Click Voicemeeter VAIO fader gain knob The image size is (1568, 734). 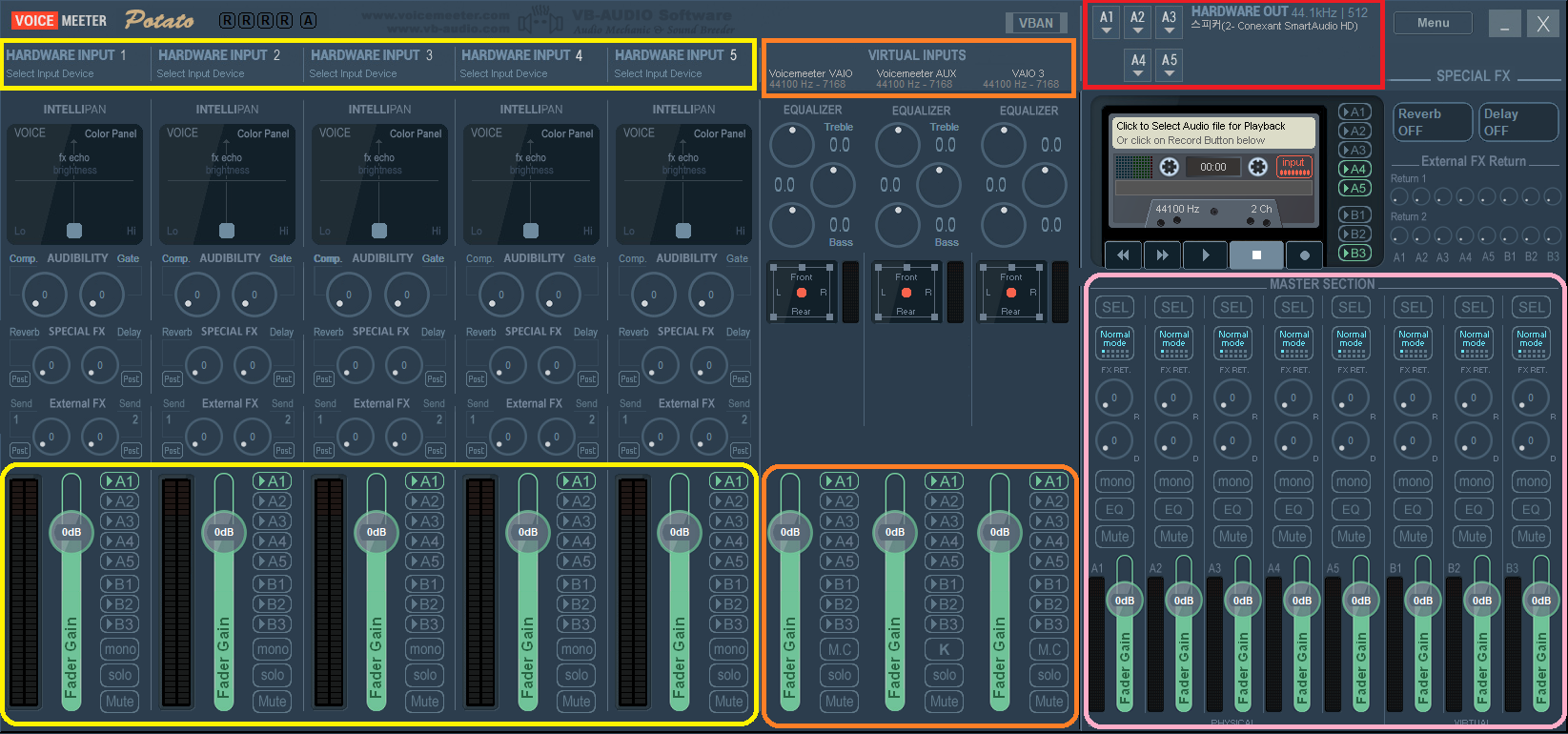(x=790, y=532)
